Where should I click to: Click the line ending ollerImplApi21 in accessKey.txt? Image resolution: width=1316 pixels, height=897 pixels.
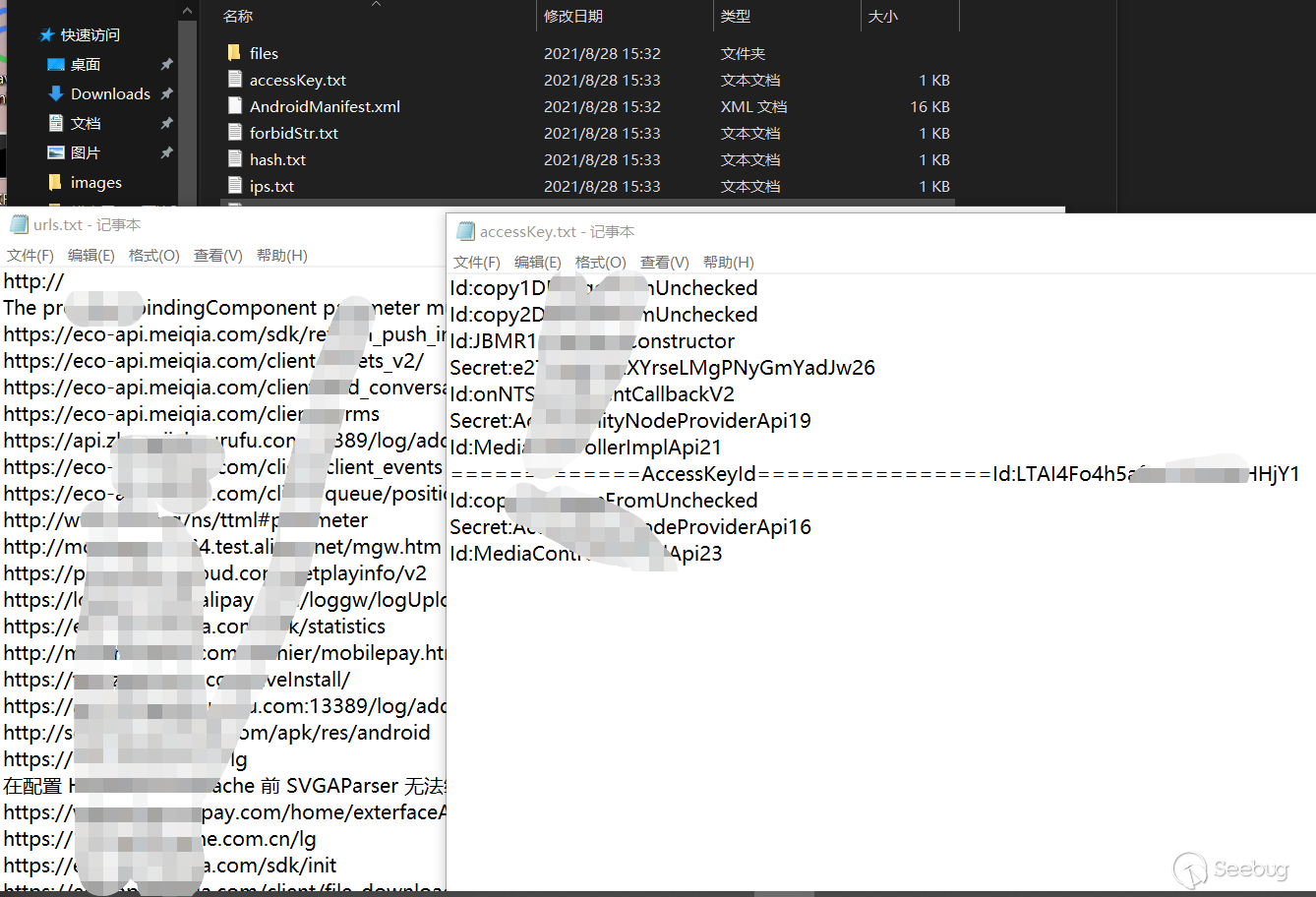click(x=585, y=448)
